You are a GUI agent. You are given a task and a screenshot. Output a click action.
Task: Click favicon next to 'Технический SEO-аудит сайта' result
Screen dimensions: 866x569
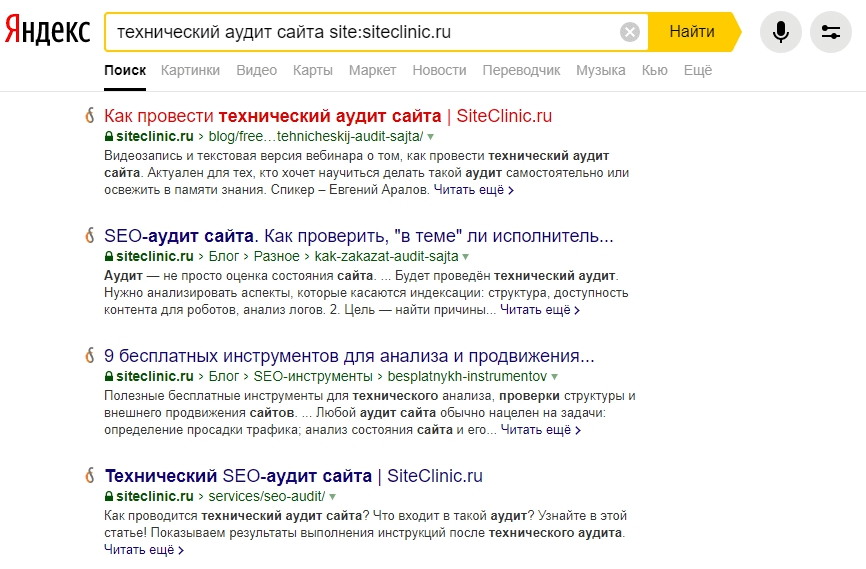pos(89,475)
